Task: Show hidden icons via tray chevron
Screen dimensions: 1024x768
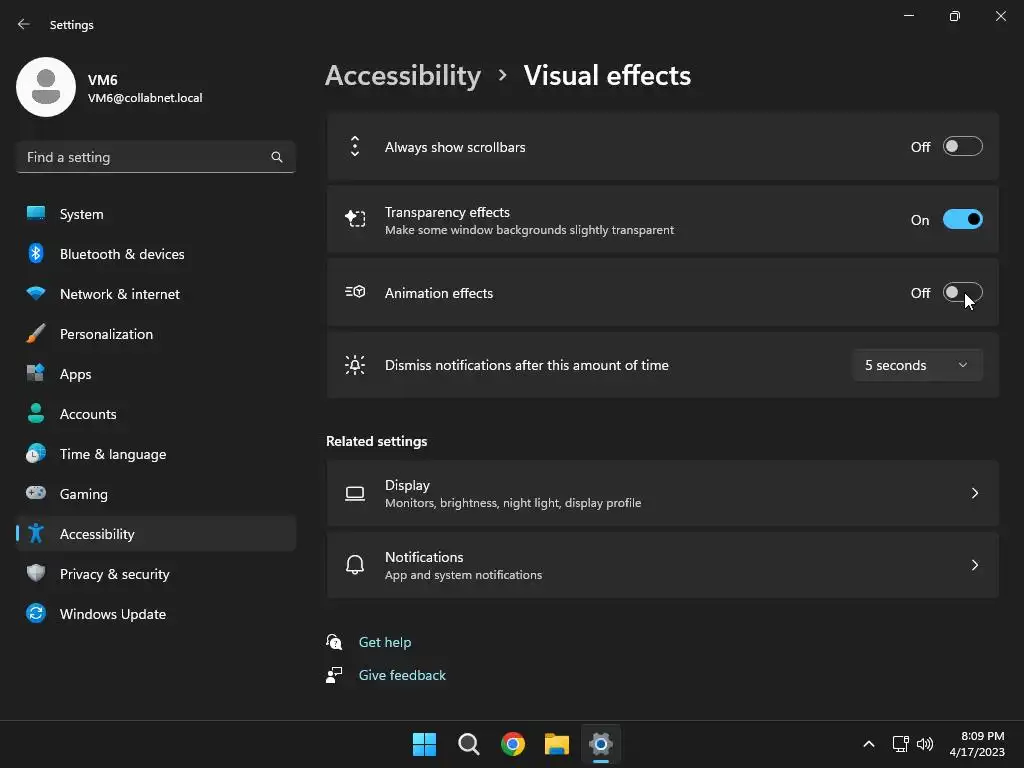Action: pos(869,744)
